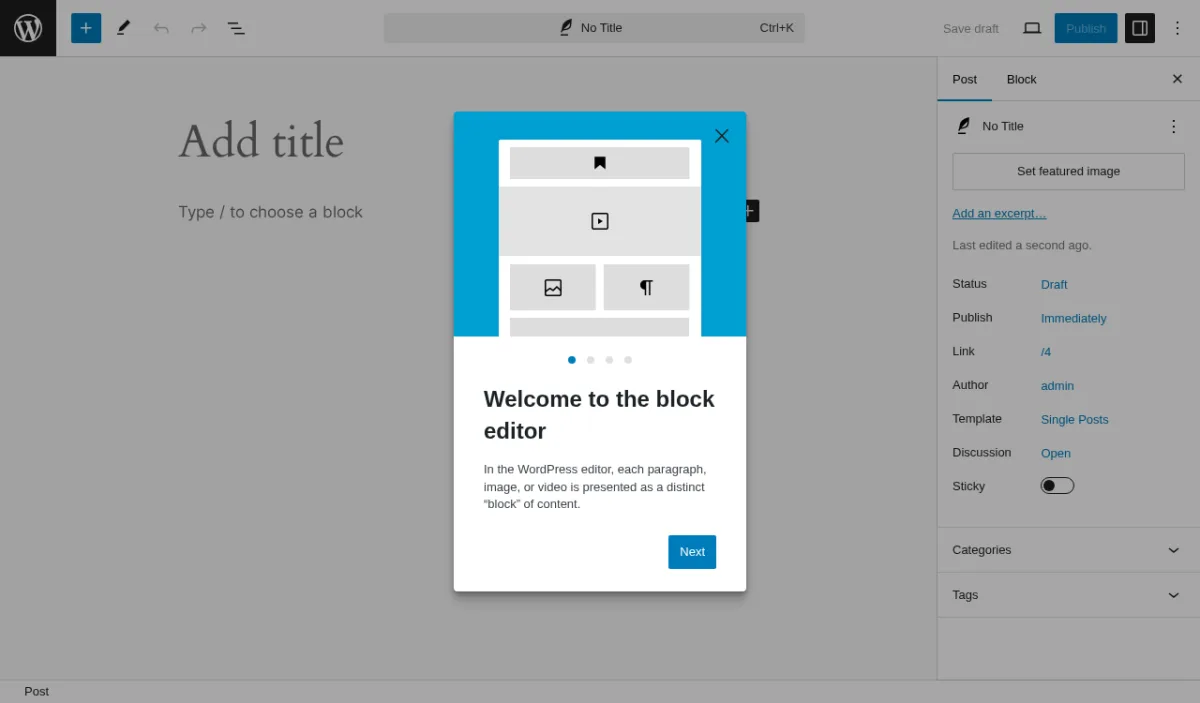Click the Undo arrow icon
This screenshot has width=1200, height=703.
click(x=161, y=28)
